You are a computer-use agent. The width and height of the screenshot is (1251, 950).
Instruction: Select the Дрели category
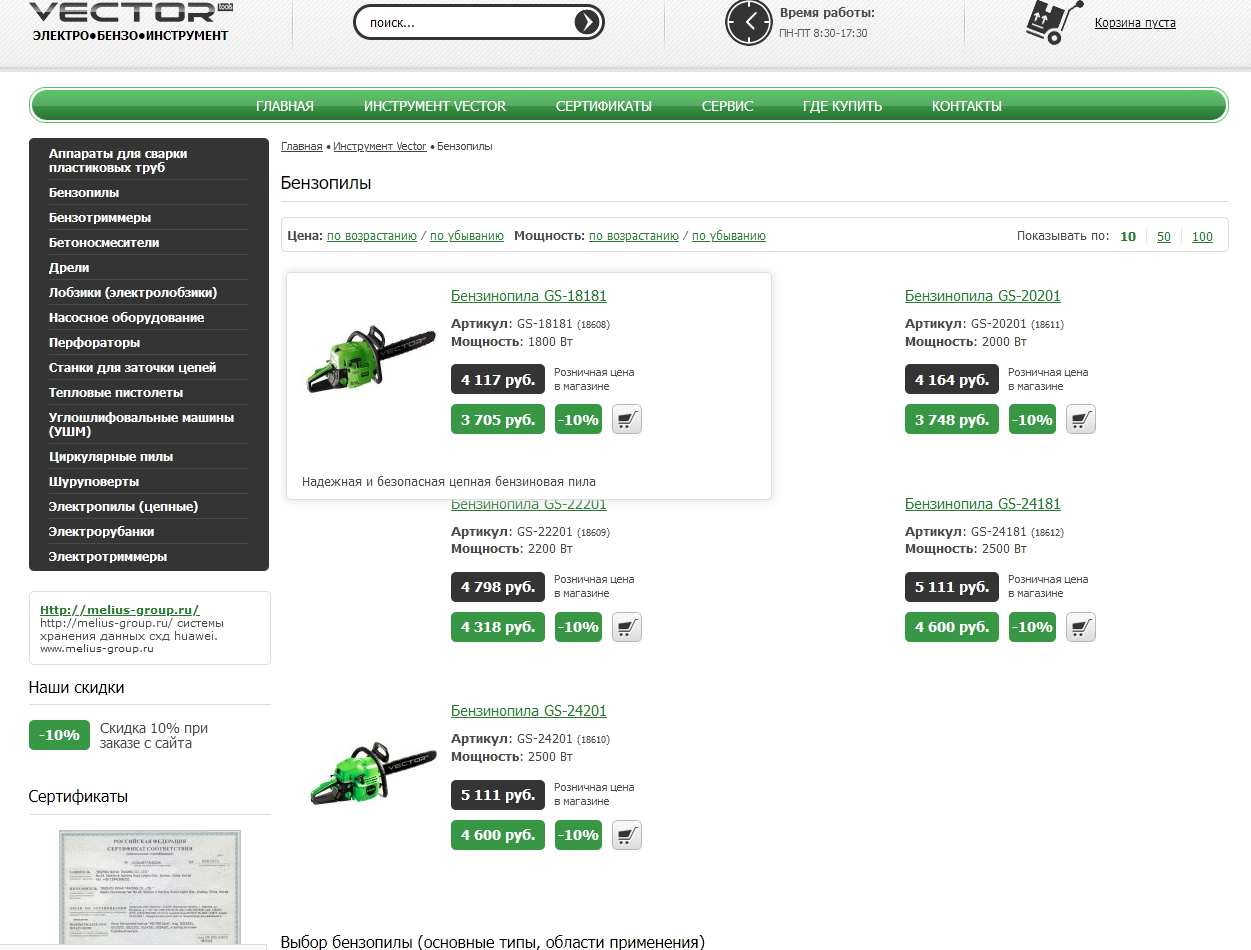tap(69, 267)
